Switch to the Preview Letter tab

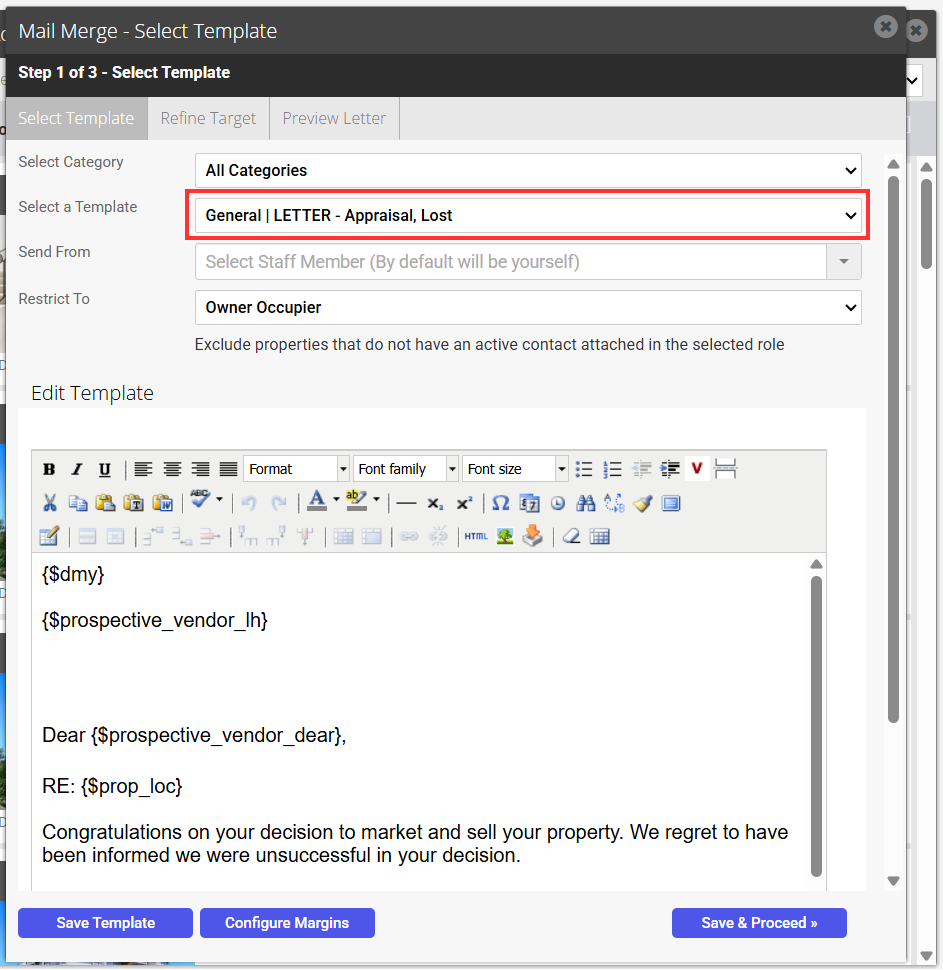point(334,118)
